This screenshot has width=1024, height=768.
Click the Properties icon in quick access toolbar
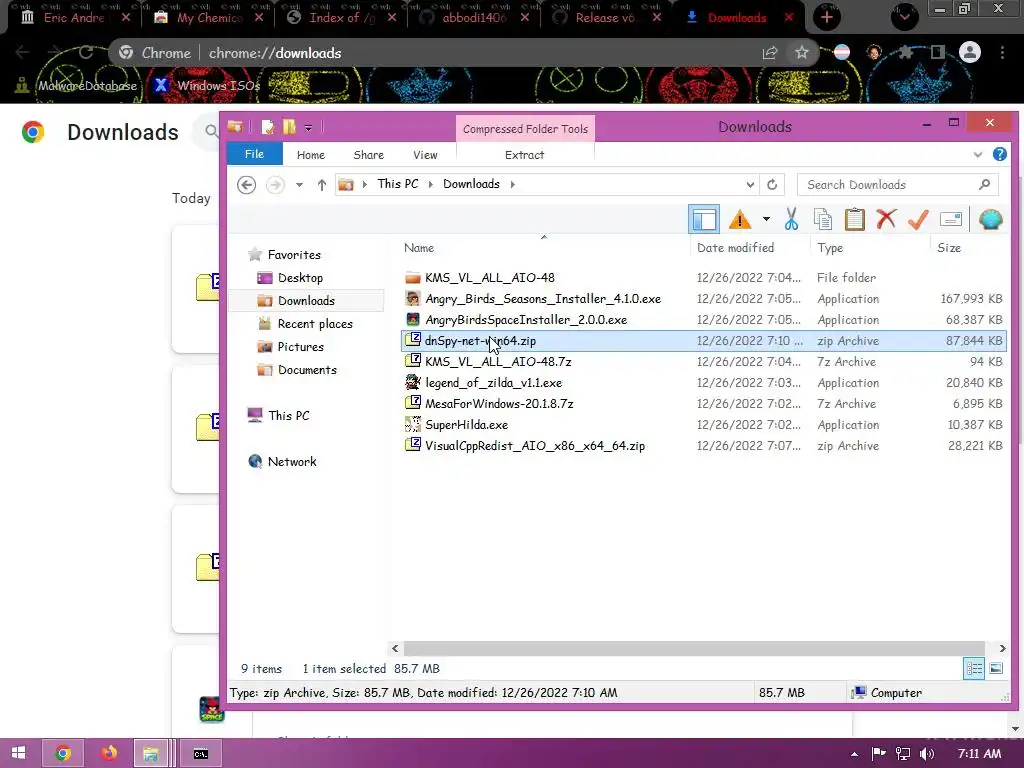pos(268,127)
